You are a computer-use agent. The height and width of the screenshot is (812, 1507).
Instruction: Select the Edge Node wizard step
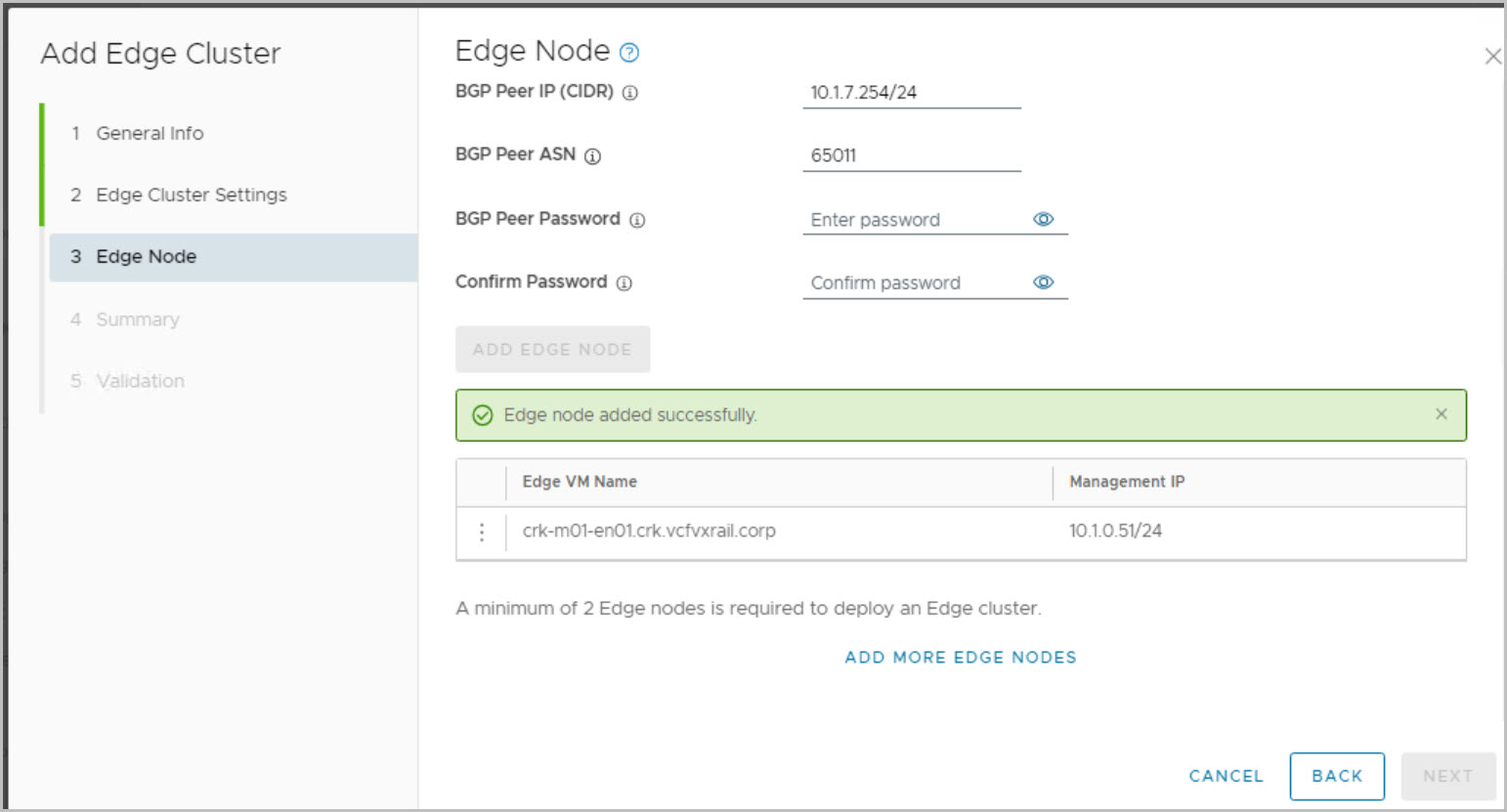coord(146,257)
